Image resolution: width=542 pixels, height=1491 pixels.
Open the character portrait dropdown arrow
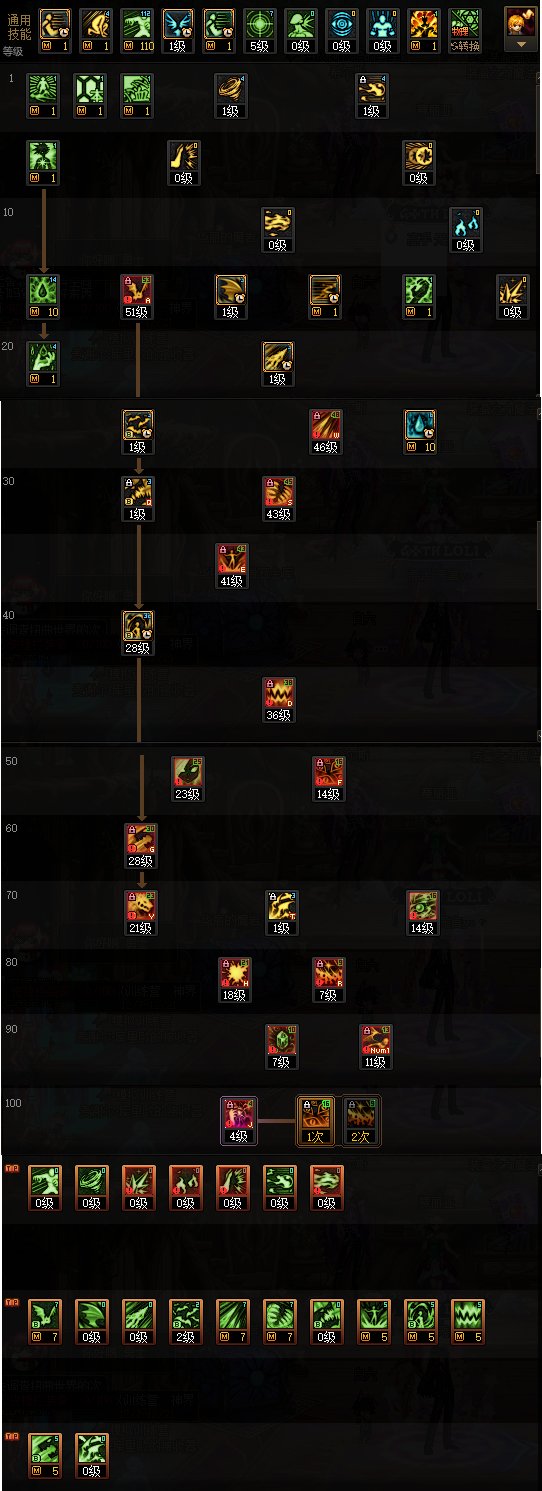(x=519, y=45)
